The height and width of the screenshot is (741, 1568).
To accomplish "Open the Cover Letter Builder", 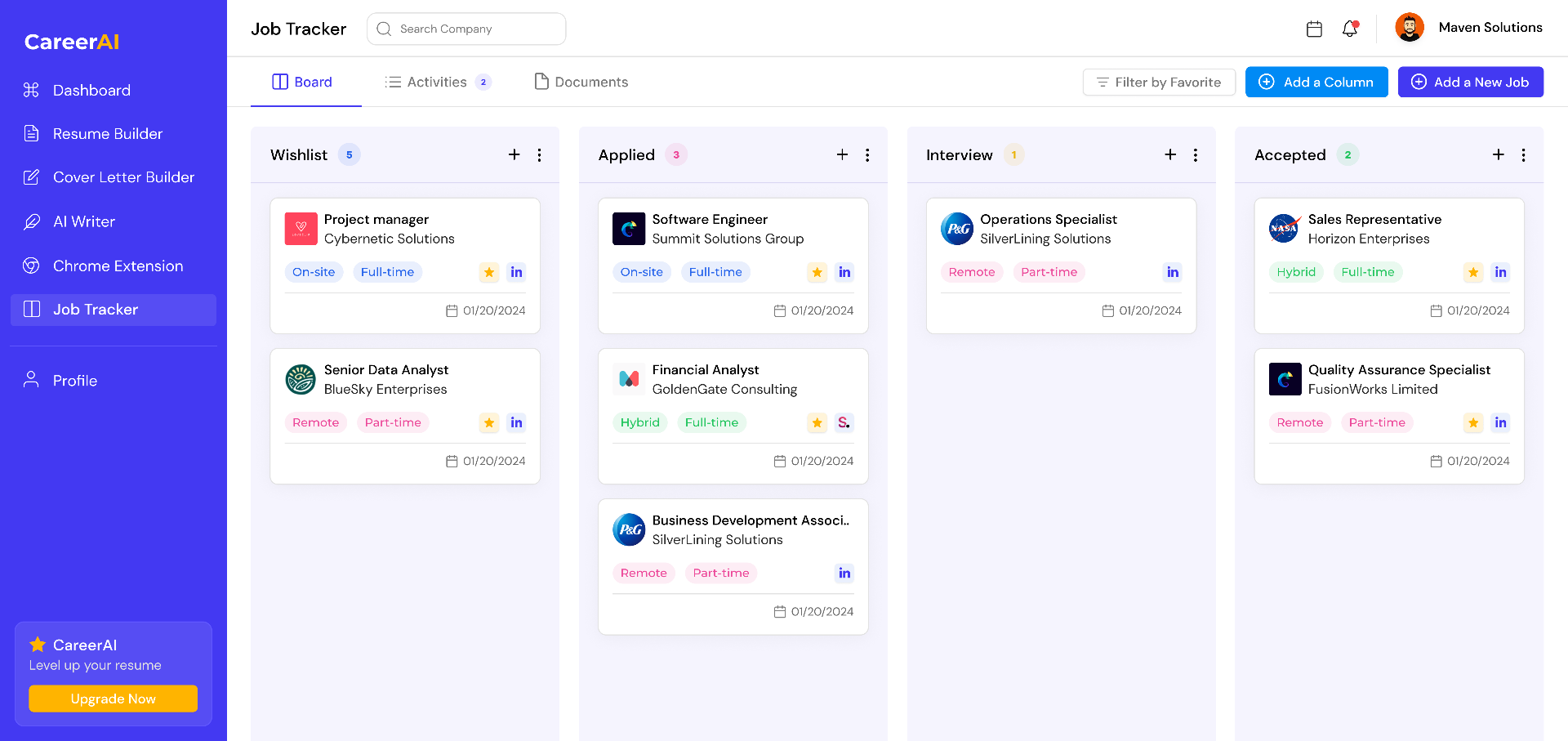I will [x=123, y=176].
